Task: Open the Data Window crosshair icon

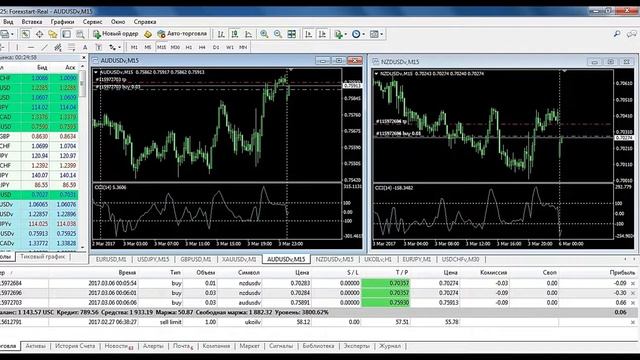Action: [39, 34]
